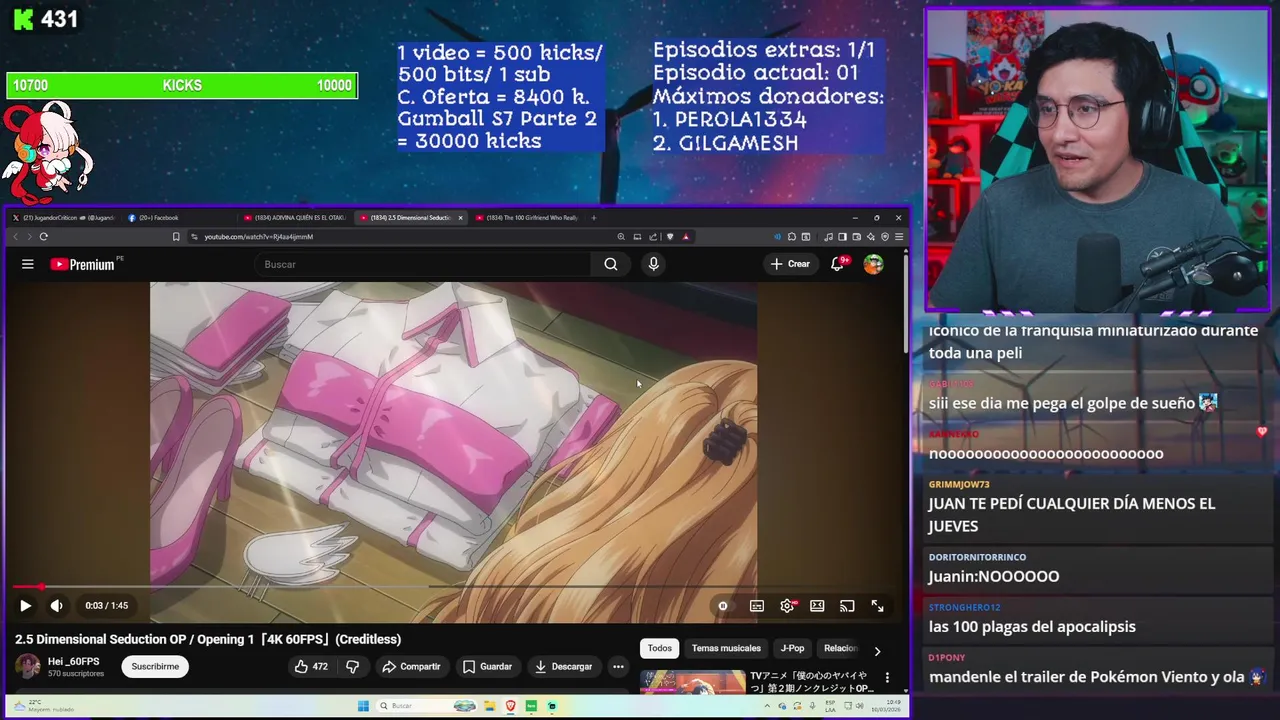This screenshot has width=1280, height=720.
Task: Open the player settings gear
Action: click(788, 605)
